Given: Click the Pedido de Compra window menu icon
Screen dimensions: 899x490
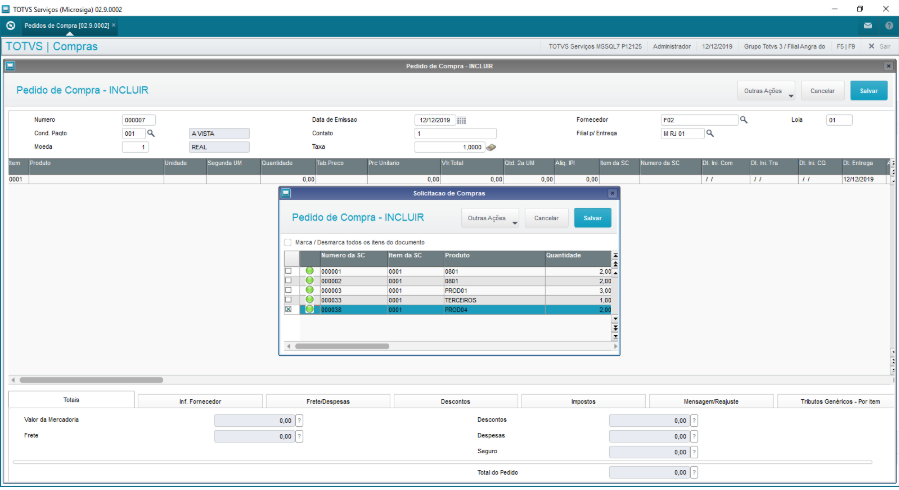Looking at the screenshot, I should [x=10, y=66].
